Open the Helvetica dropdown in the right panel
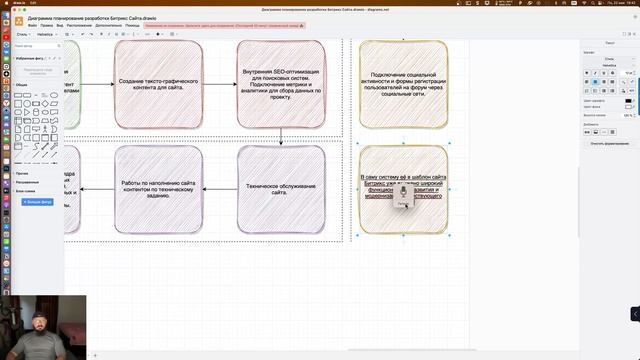This screenshot has height=360, width=640. pos(609,65)
